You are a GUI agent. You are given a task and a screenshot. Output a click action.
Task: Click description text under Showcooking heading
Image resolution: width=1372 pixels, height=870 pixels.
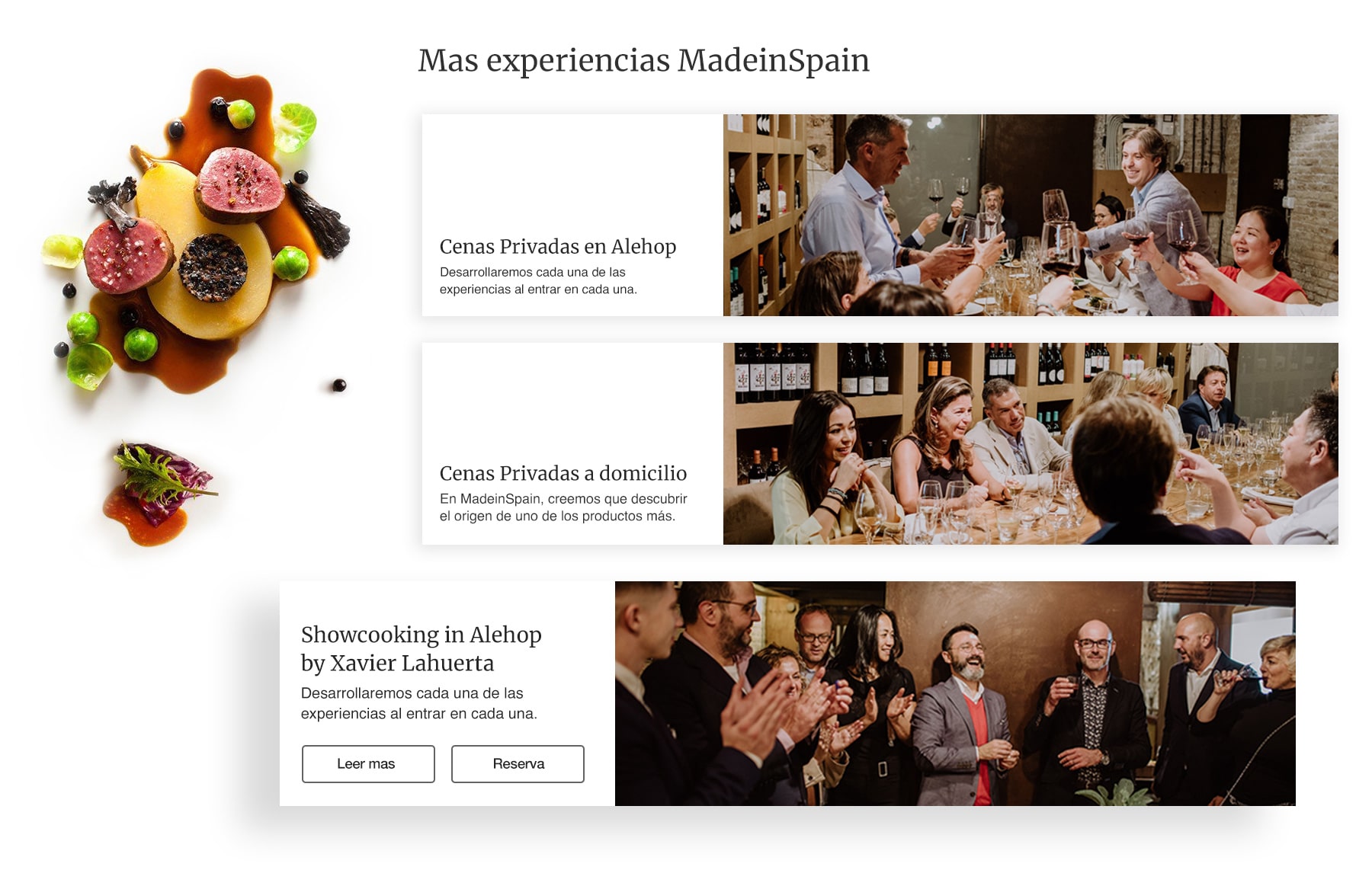[418, 703]
